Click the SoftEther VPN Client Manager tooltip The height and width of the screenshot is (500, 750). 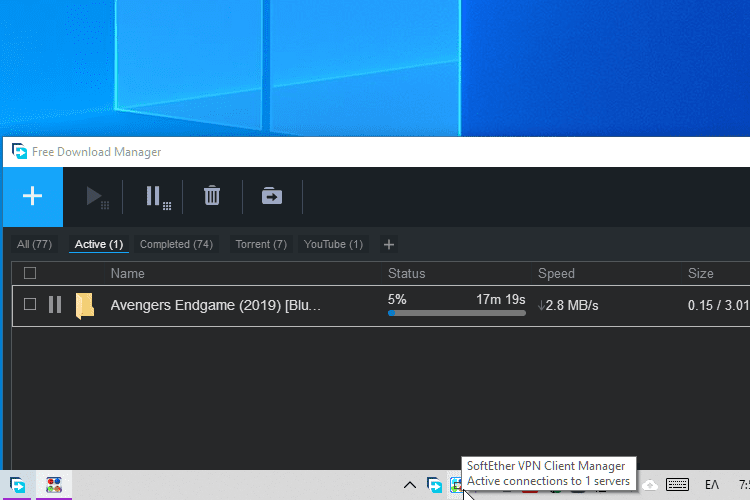point(549,474)
